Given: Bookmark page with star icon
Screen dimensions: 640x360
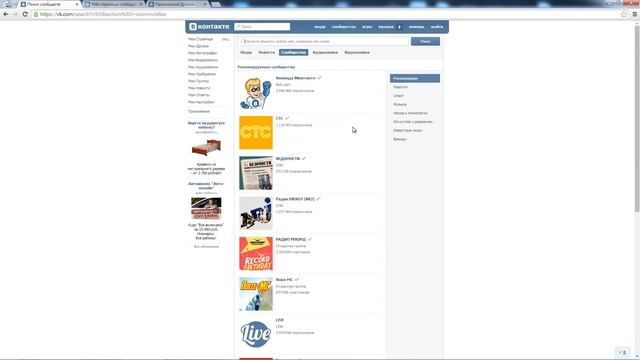Looking at the screenshot, I should coord(624,14).
